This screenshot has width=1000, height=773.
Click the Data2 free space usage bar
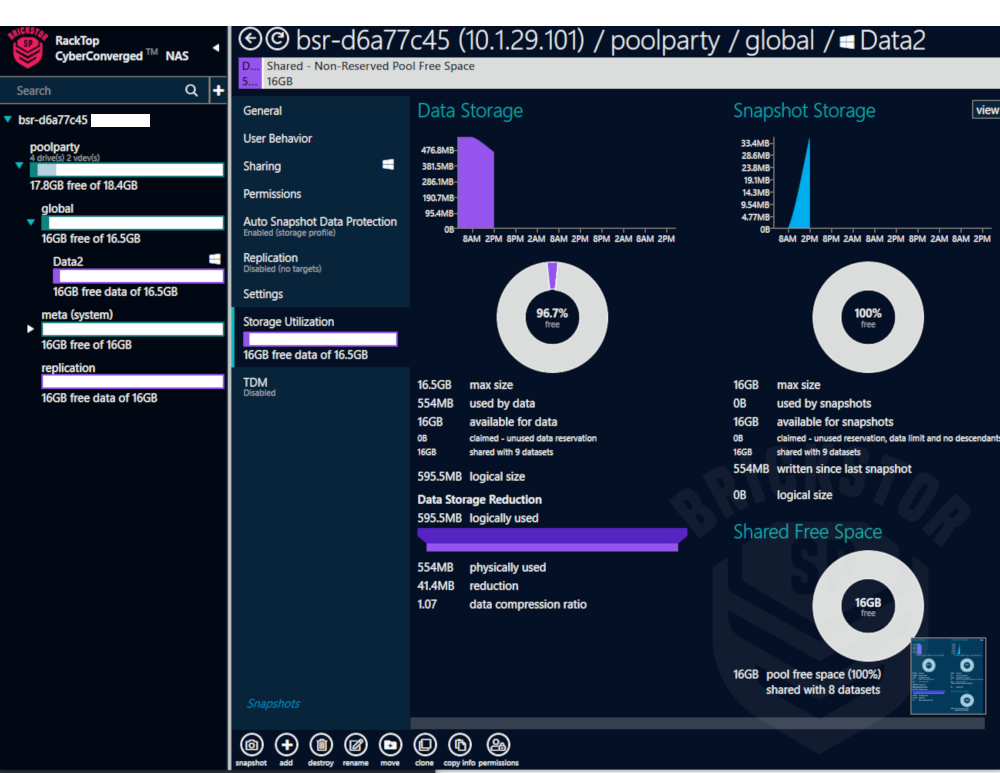(x=137, y=275)
